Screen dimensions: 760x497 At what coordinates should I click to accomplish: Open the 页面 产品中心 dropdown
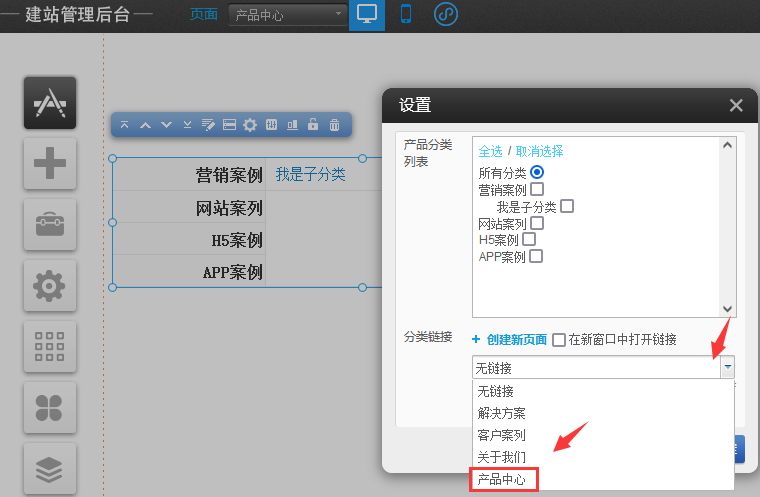pyautogui.click(x=287, y=15)
